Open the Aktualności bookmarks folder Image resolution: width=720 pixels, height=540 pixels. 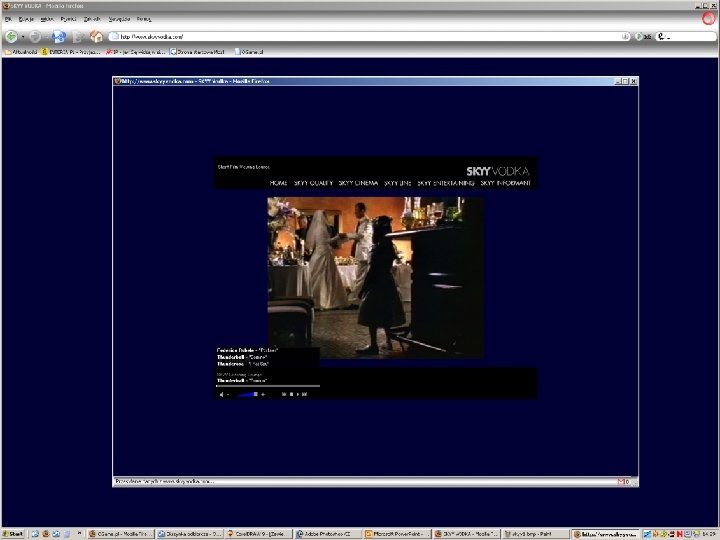tap(21, 52)
